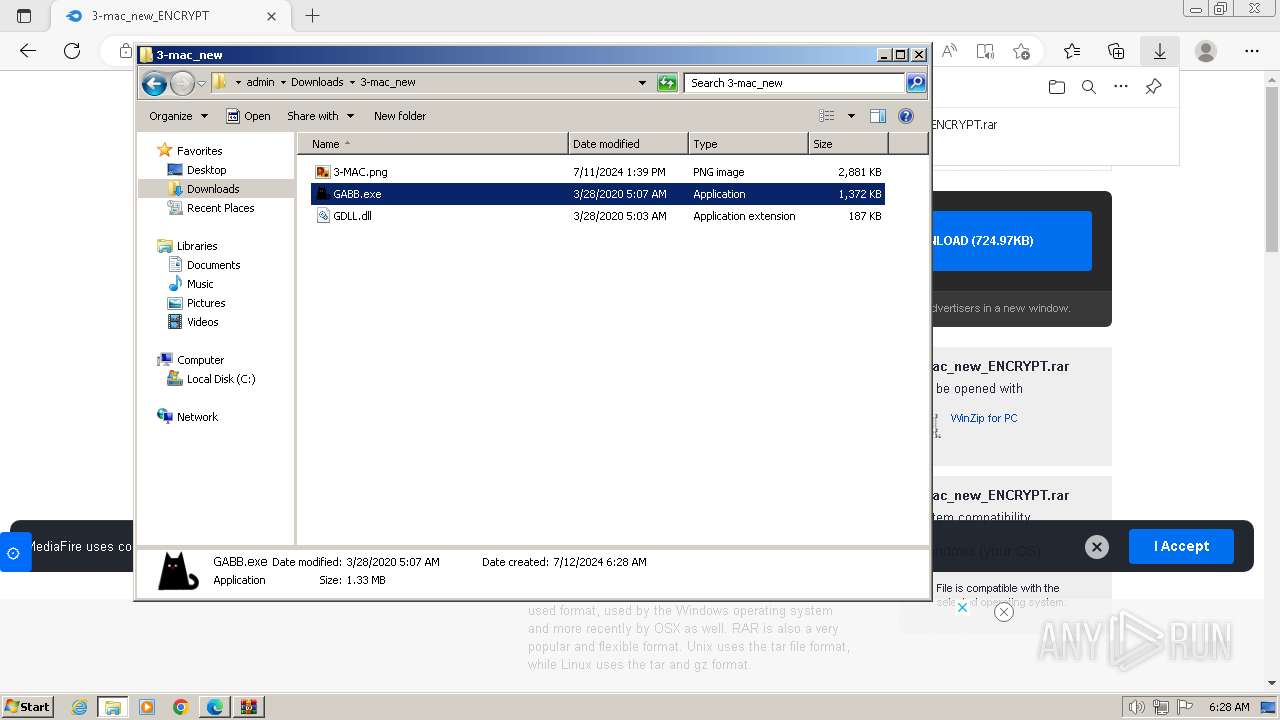The image size is (1280, 720).
Task: Select Computer in the navigation pane
Action: [200, 360]
